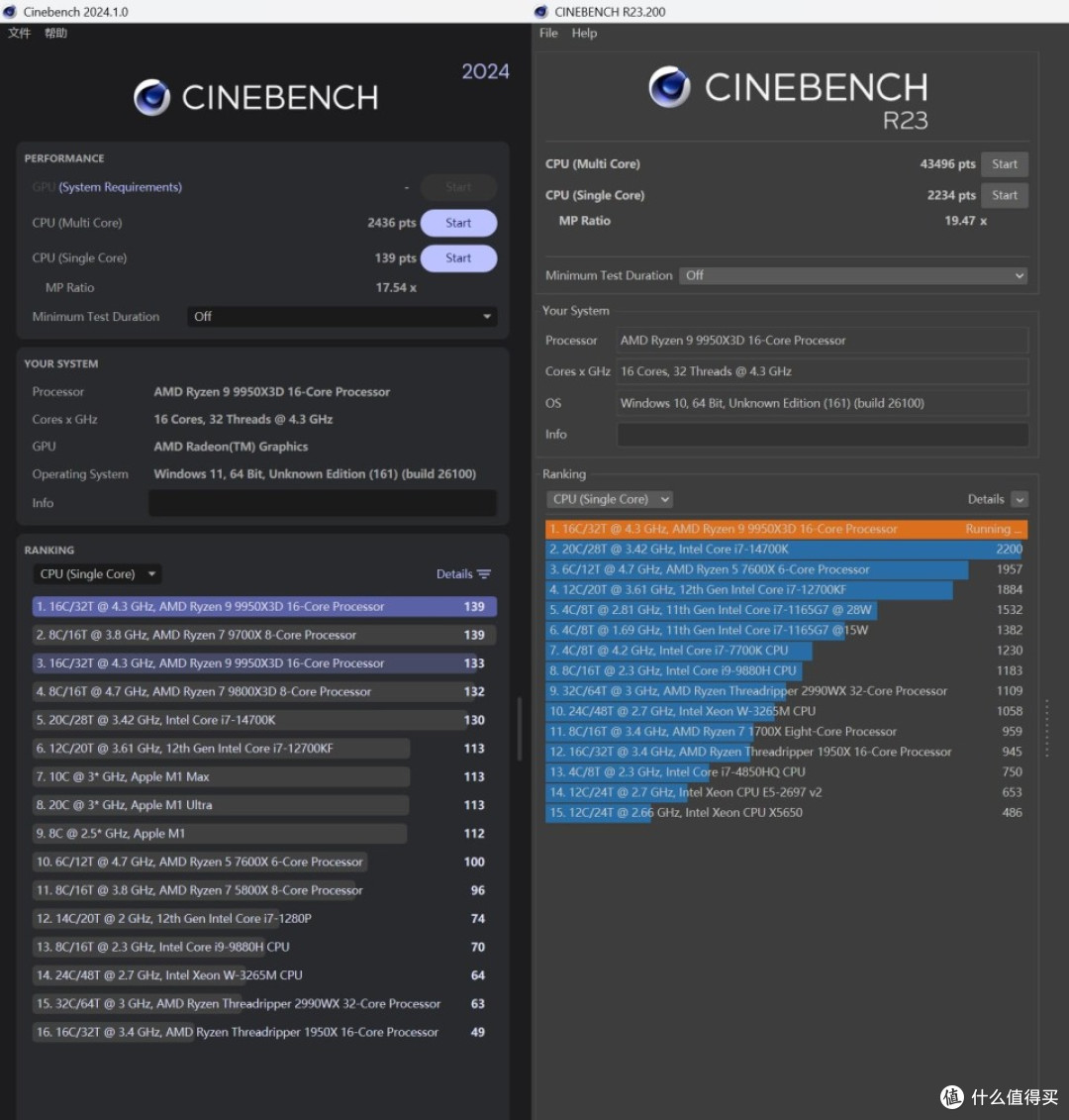1069x1120 pixels.
Task: Open Minimum Test Duration dropdown in R23
Action: [853, 275]
